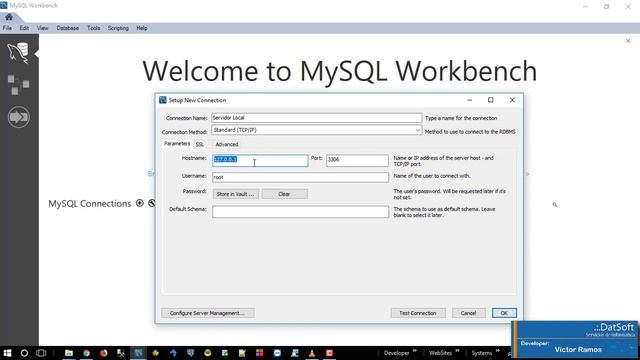The height and width of the screenshot is (360, 640).
Task: Open the manage connections wrench icon
Action: point(151,203)
